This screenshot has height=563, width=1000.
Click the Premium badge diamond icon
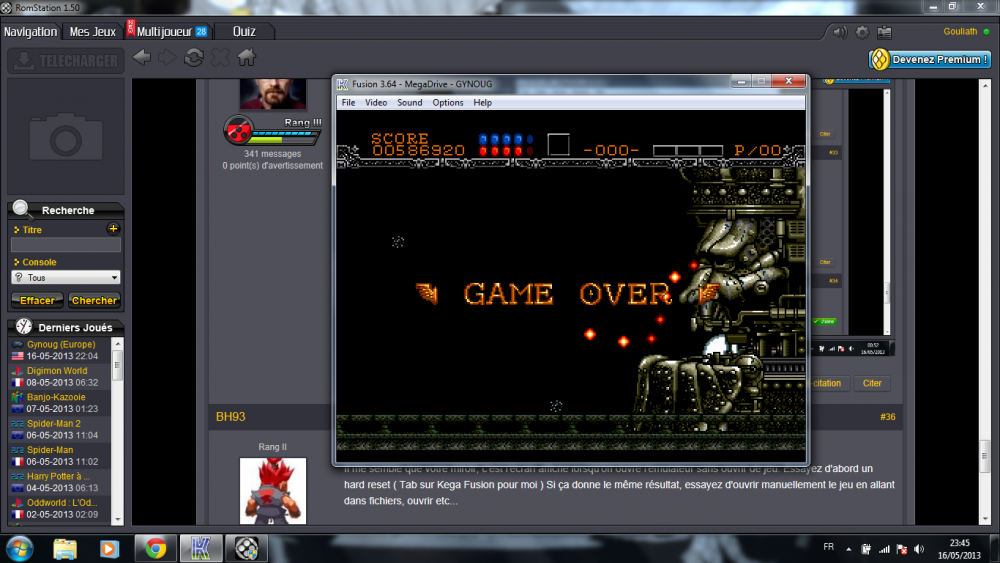tap(879, 59)
